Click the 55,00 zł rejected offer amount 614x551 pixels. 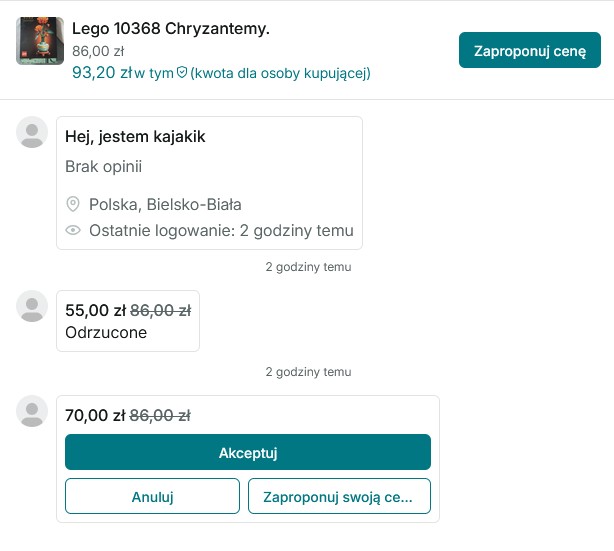coord(95,310)
